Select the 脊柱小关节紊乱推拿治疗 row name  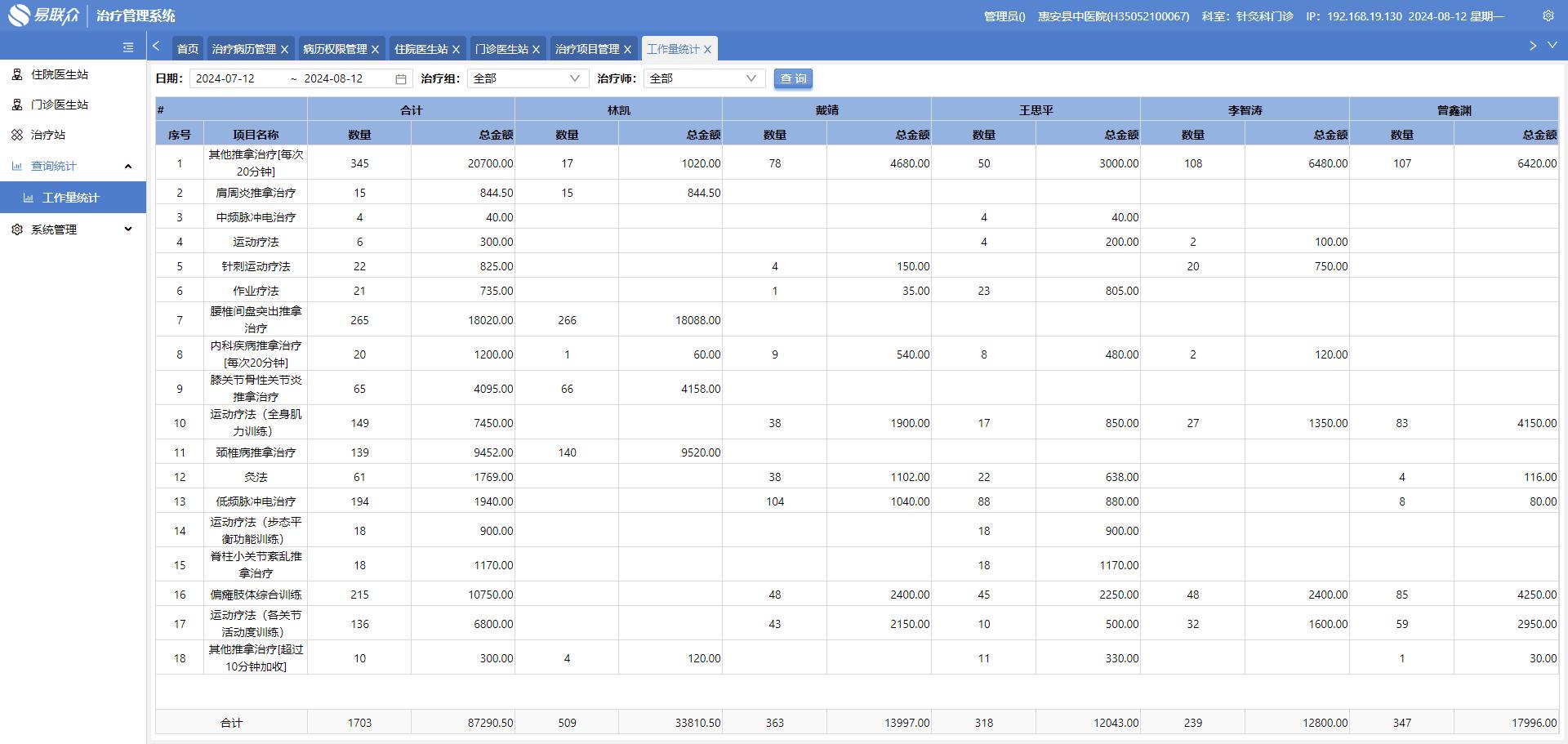(256, 565)
